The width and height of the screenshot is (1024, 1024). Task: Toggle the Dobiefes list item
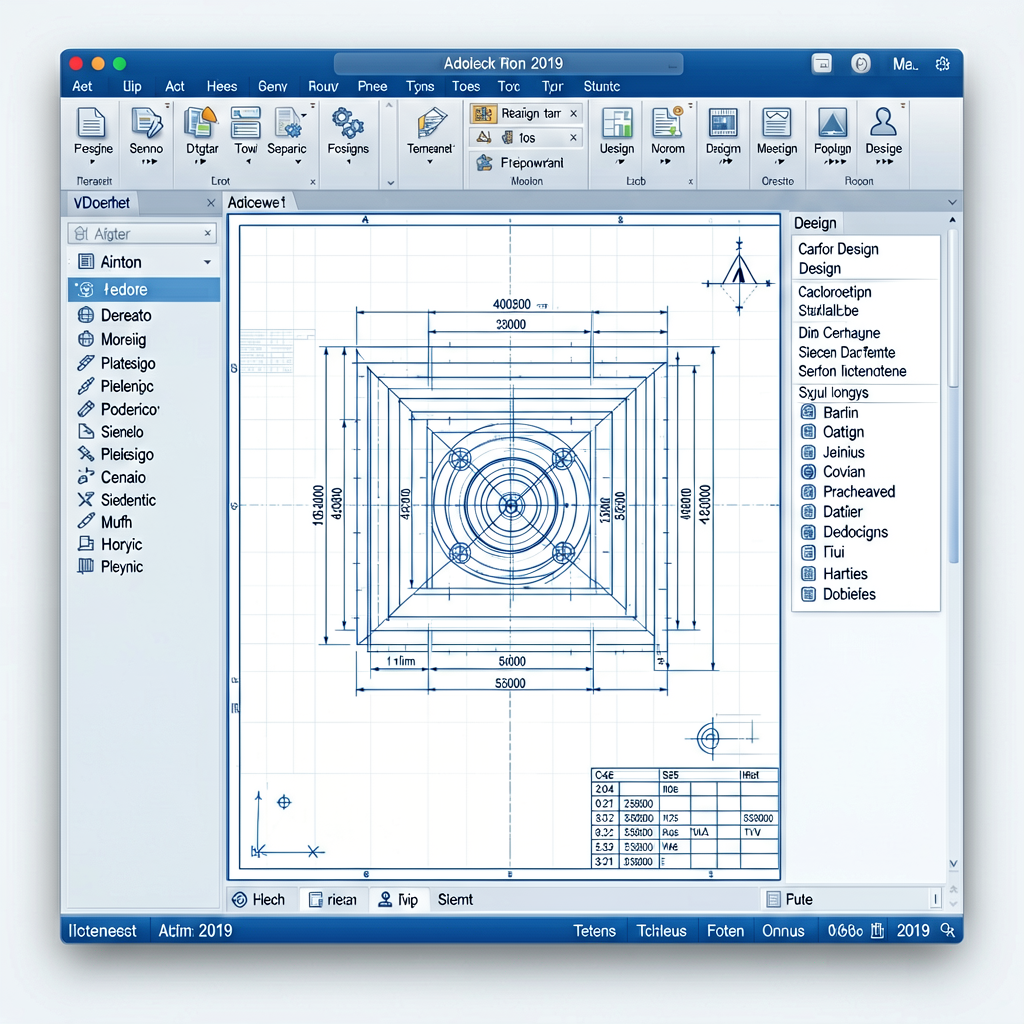[x=808, y=594]
